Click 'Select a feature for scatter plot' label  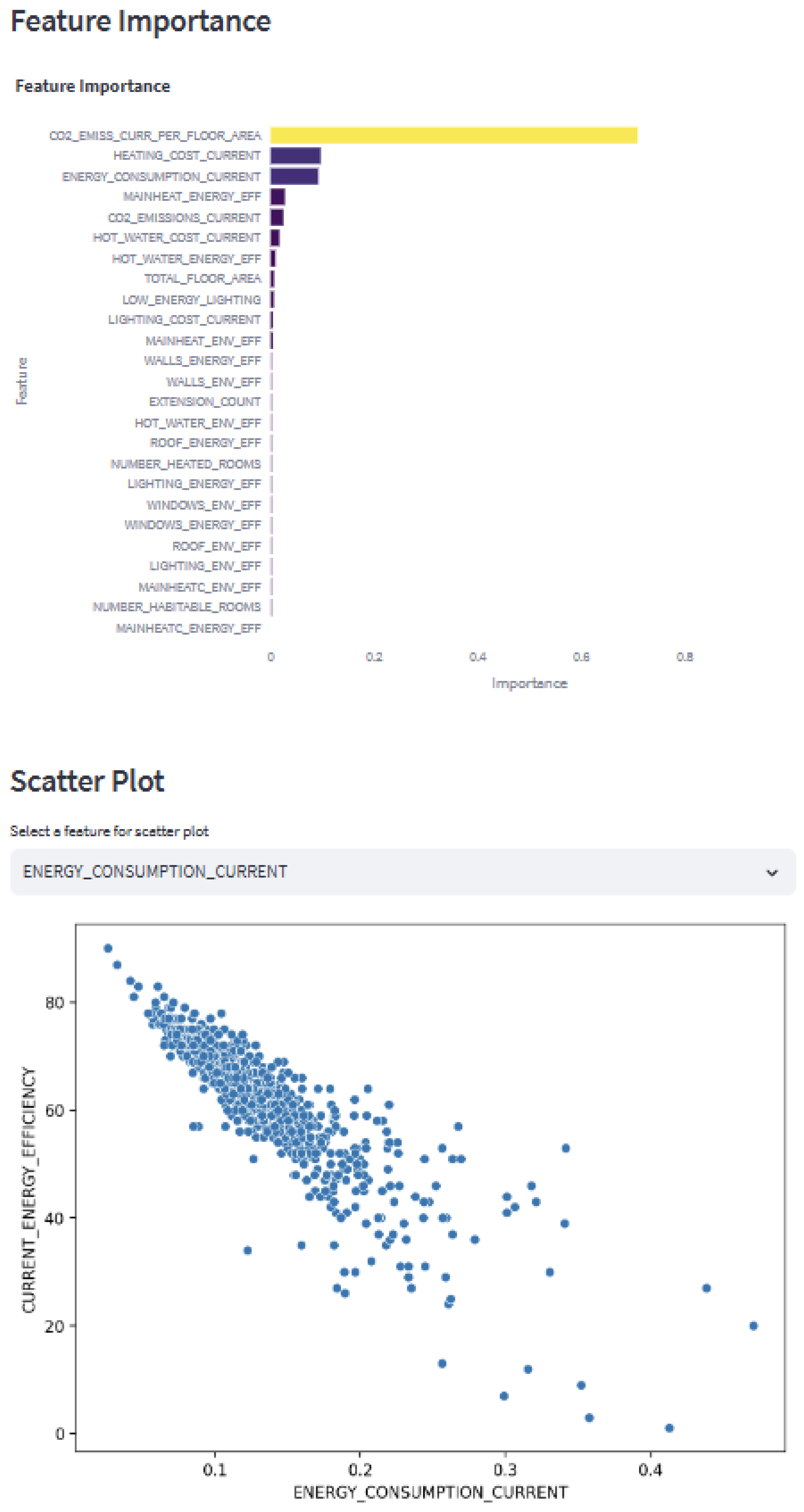[109, 831]
